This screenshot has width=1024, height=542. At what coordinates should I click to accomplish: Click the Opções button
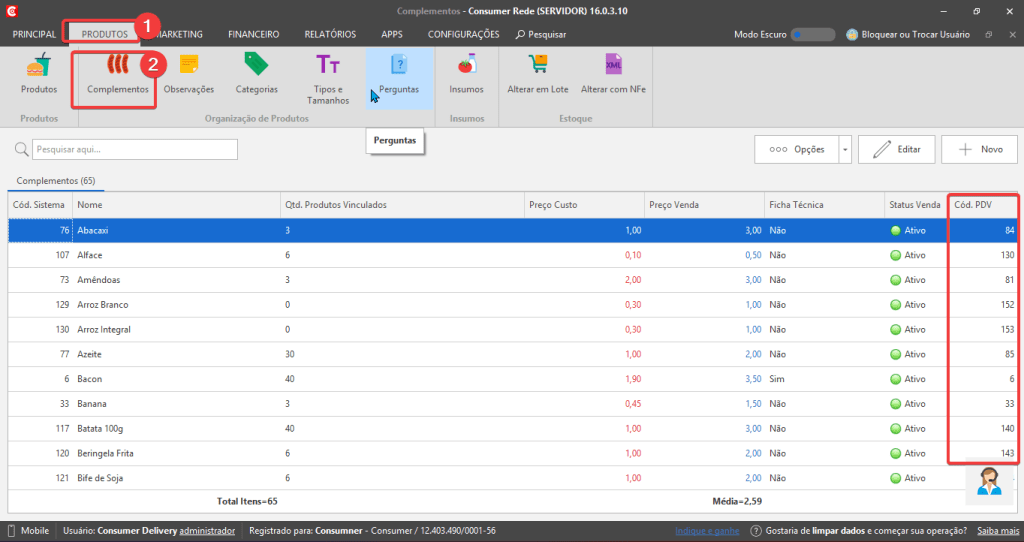click(x=796, y=150)
